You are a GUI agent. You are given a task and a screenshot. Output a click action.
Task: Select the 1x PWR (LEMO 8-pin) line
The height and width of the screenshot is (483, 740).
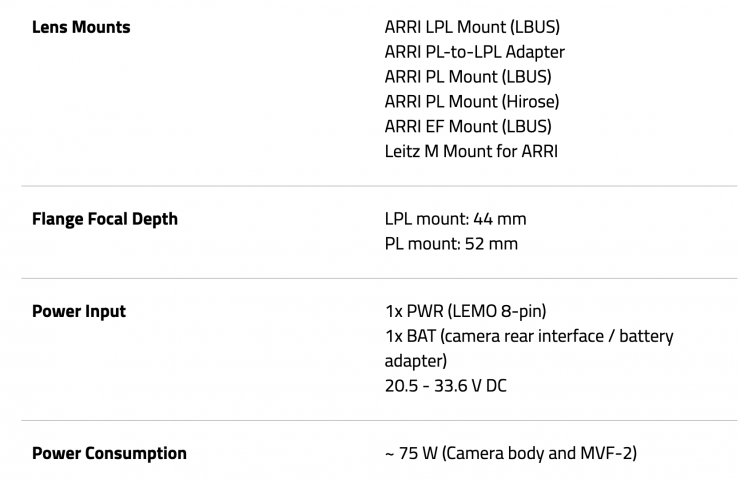(465, 311)
